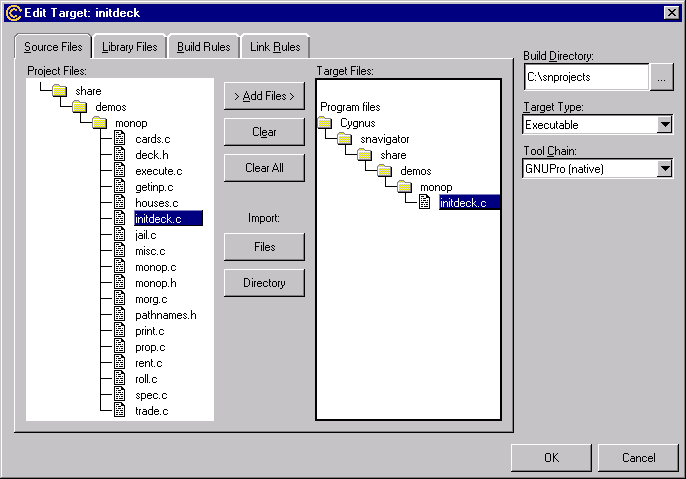Click the share folder icon in Project Files
The image size is (686, 479).
(x=59, y=91)
